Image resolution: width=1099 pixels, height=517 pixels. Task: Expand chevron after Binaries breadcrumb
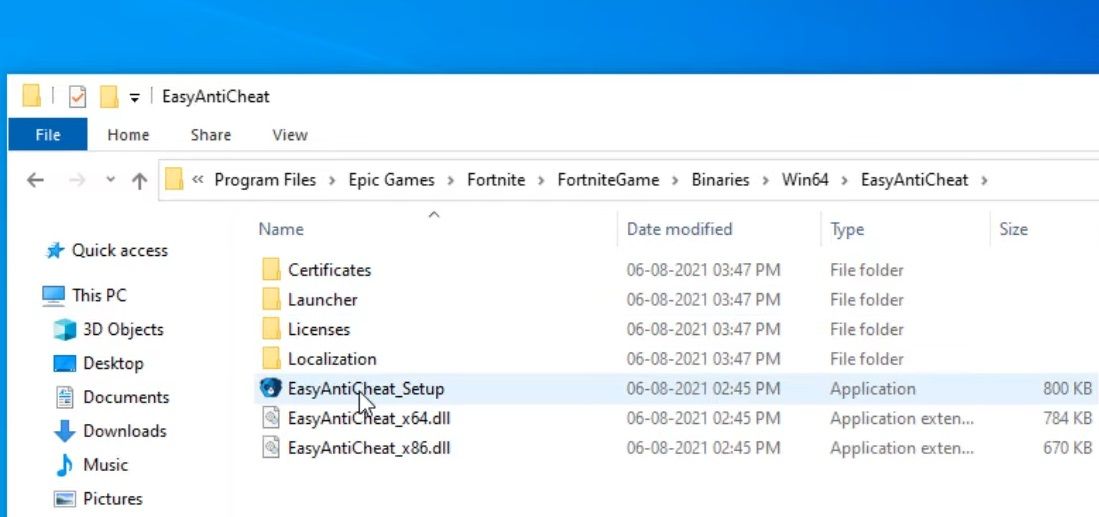tap(766, 181)
